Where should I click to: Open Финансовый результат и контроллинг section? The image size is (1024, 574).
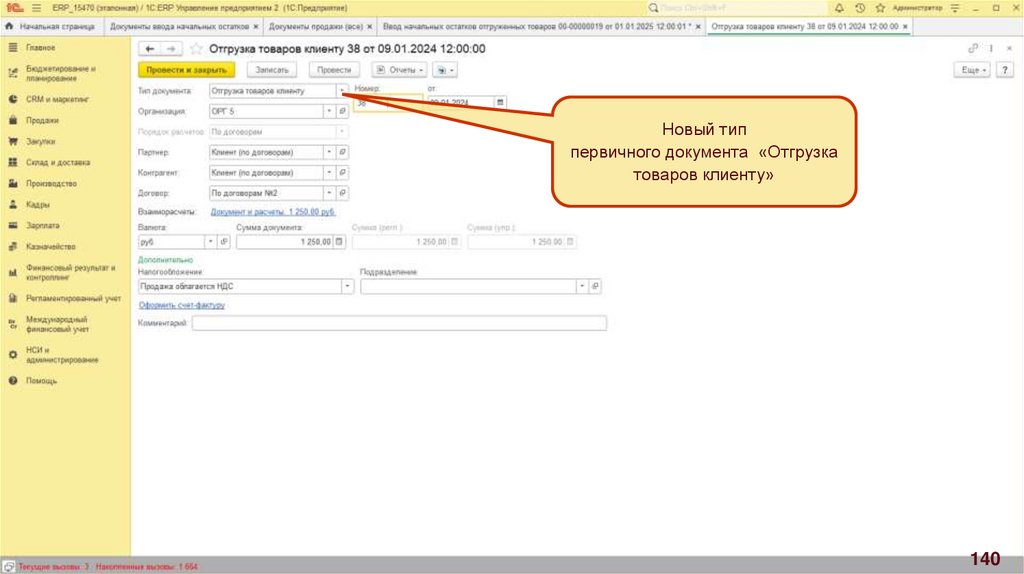pos(71,272)
